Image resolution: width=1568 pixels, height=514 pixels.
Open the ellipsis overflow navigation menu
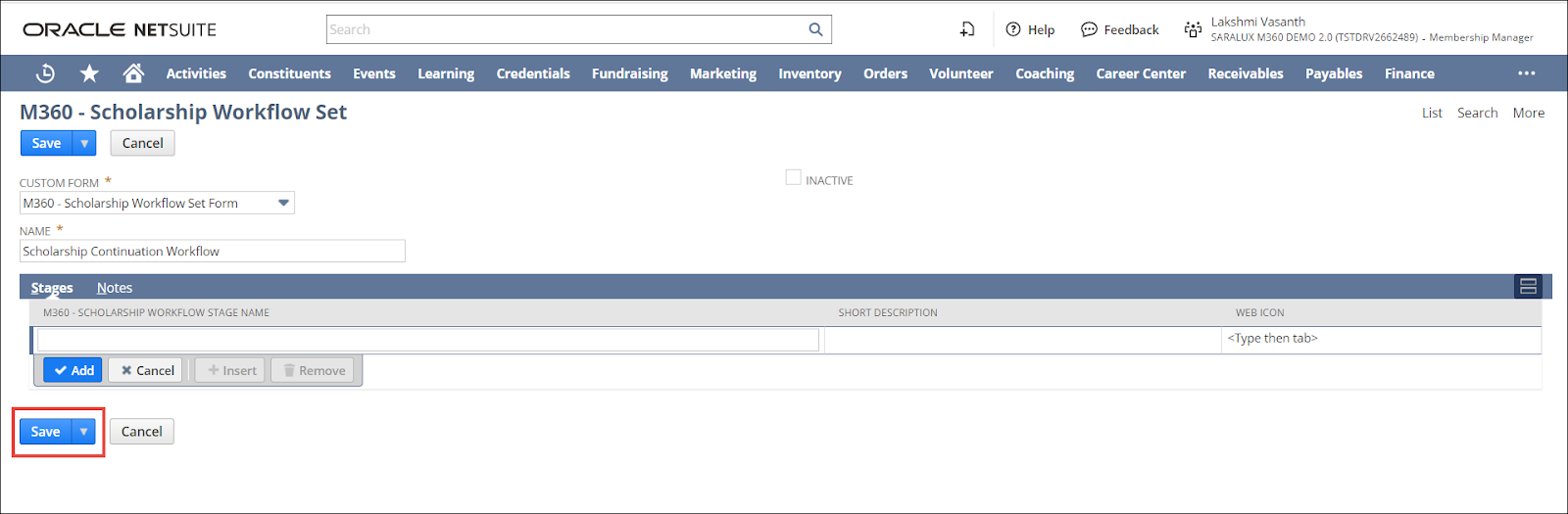click(1526, 73)
